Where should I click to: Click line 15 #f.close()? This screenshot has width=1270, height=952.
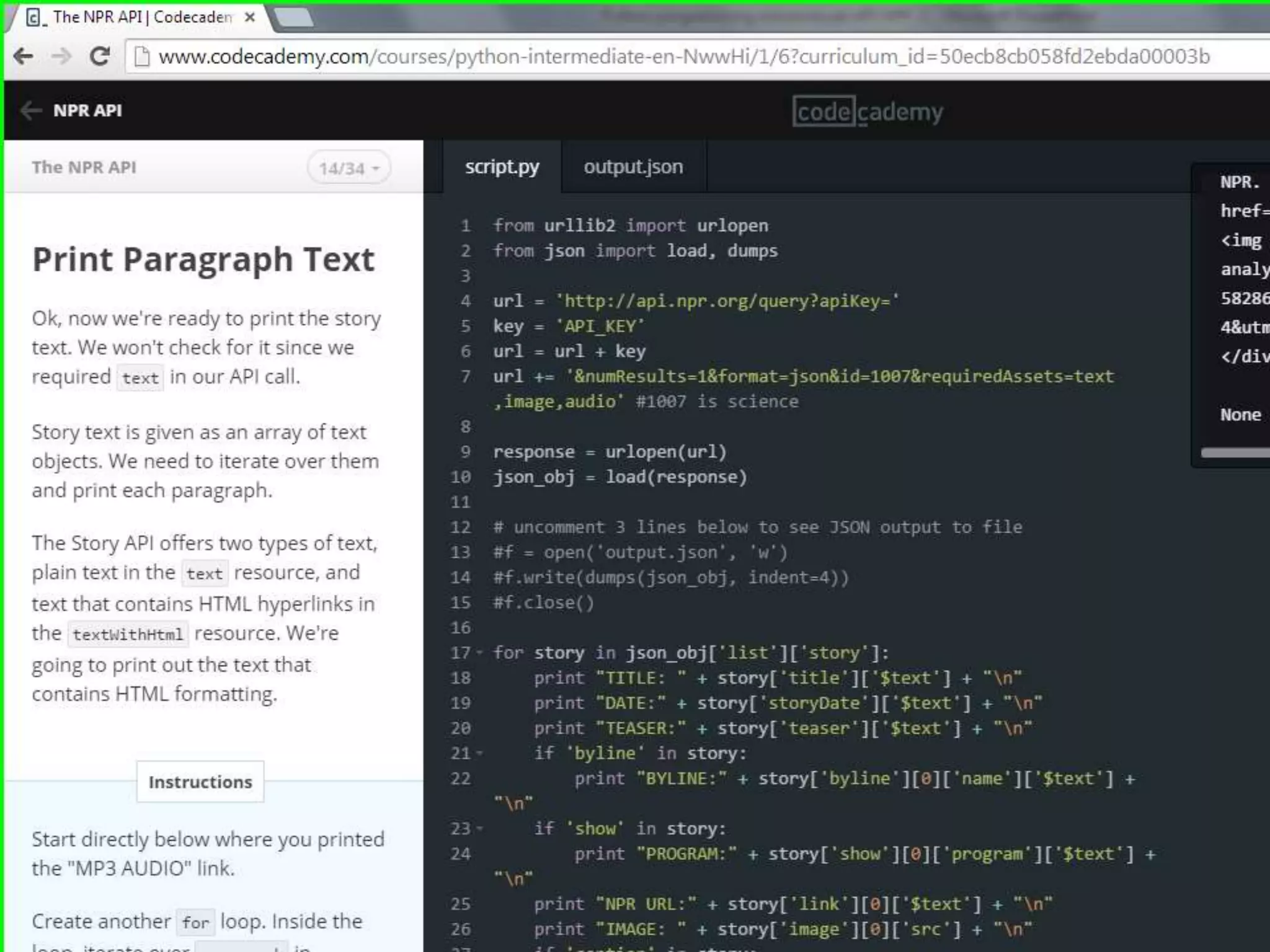point(544,602)
